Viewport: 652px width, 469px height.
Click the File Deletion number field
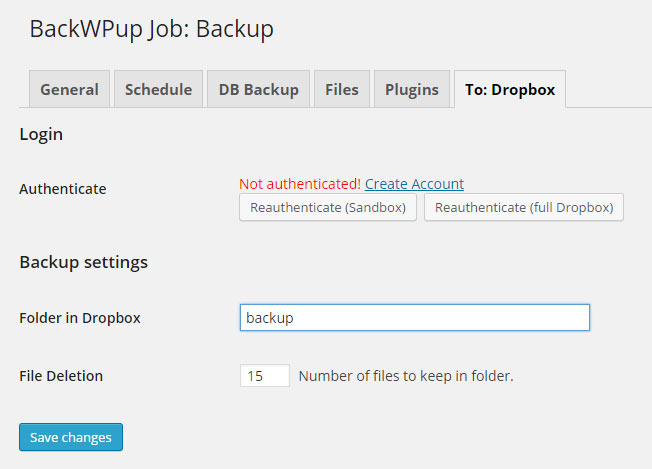click(x=264, y=376)
